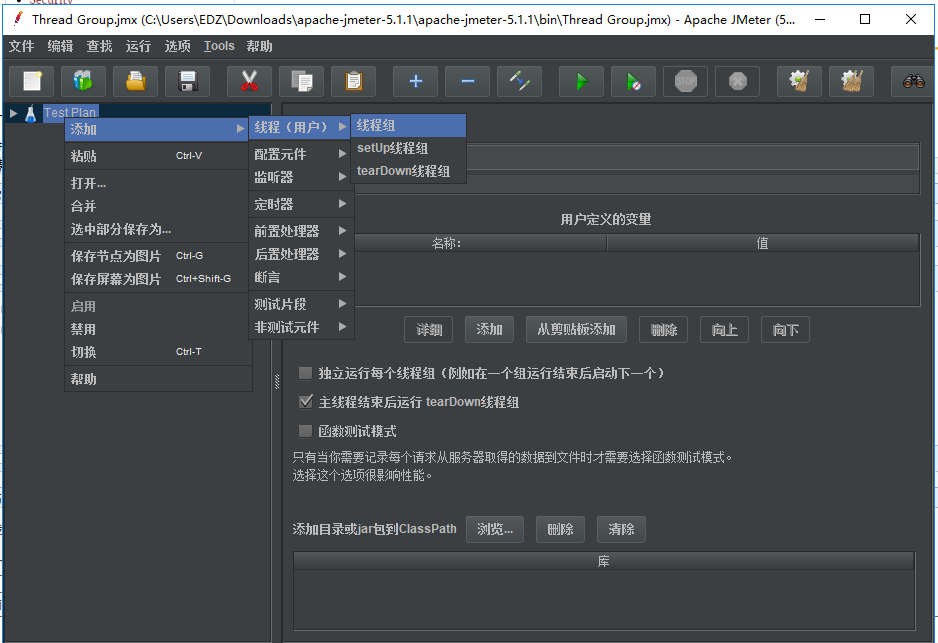Choose 选中部分保存为... entry
This screenshot has width=938, height=643.
(158, 229)
